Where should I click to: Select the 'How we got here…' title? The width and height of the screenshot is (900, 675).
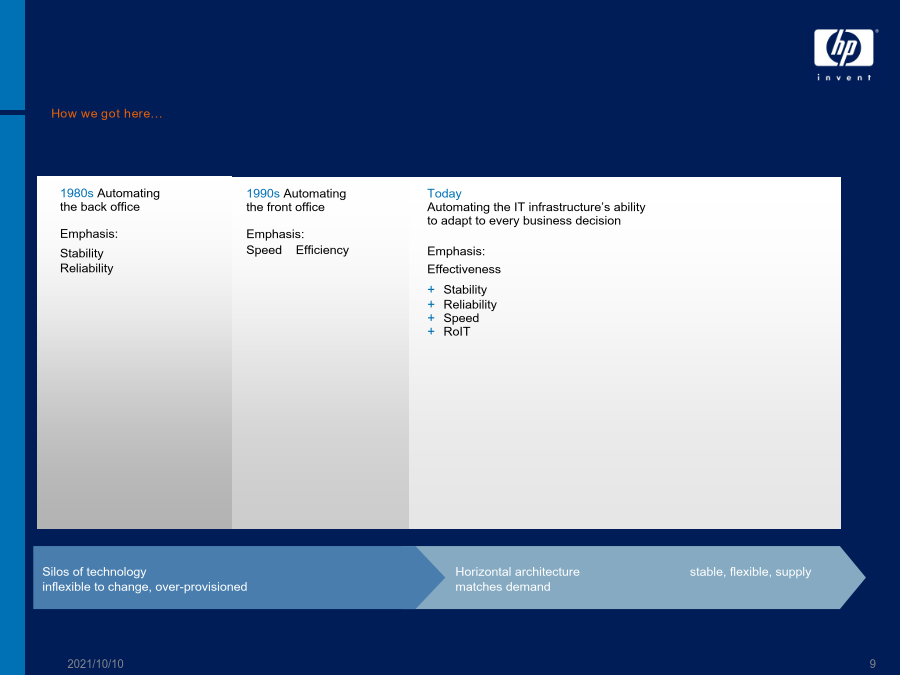pyautogui.click(x=107, y=114)
